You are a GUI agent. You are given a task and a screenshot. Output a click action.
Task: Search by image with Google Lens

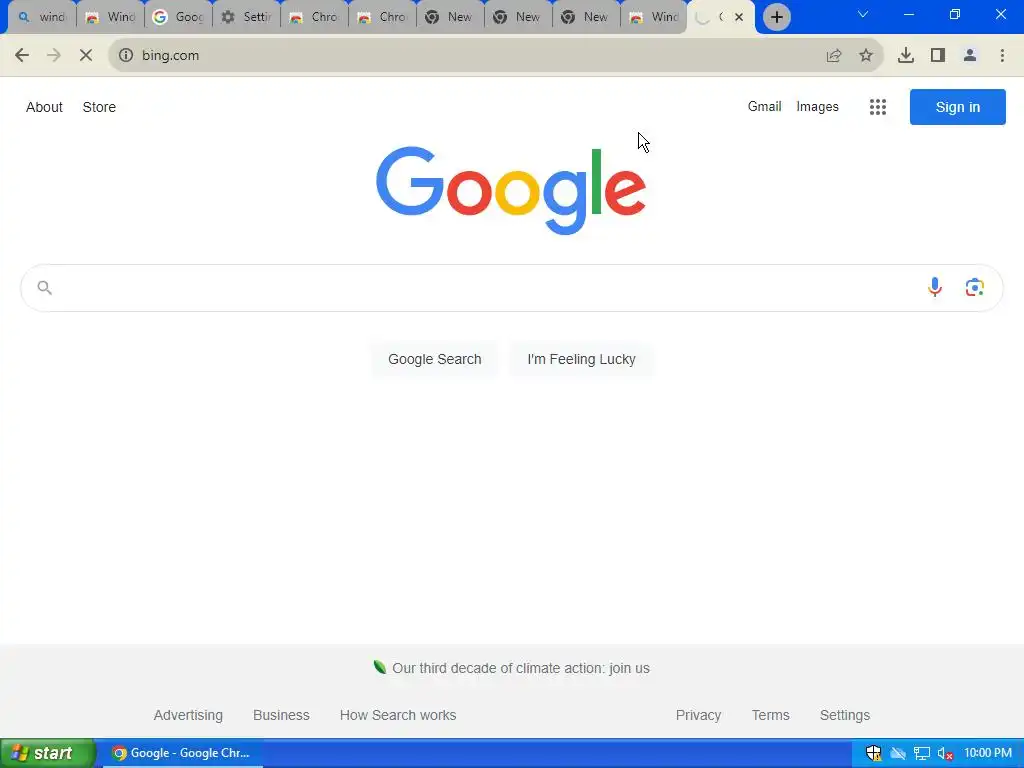[x=974, y=287]
